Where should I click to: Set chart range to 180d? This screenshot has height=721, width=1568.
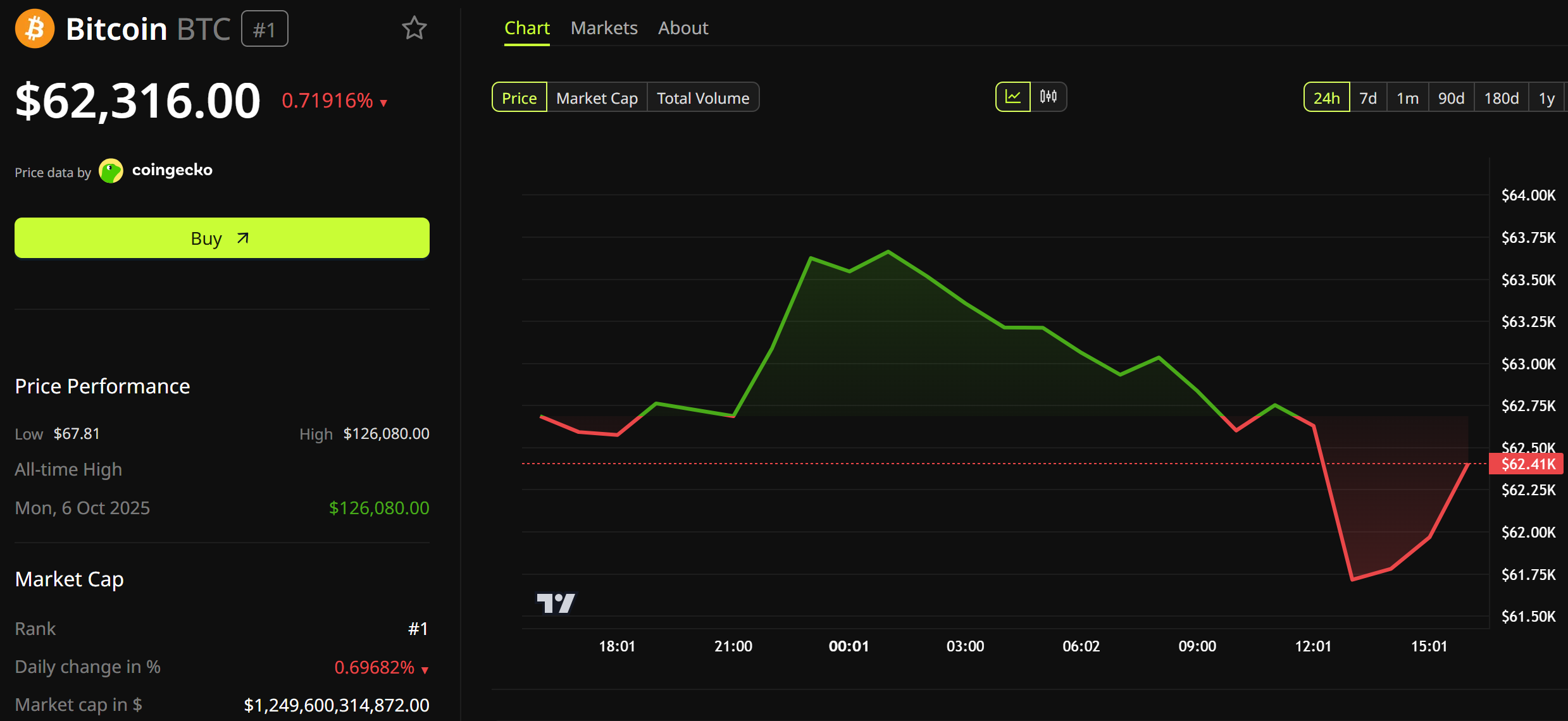1501,97
